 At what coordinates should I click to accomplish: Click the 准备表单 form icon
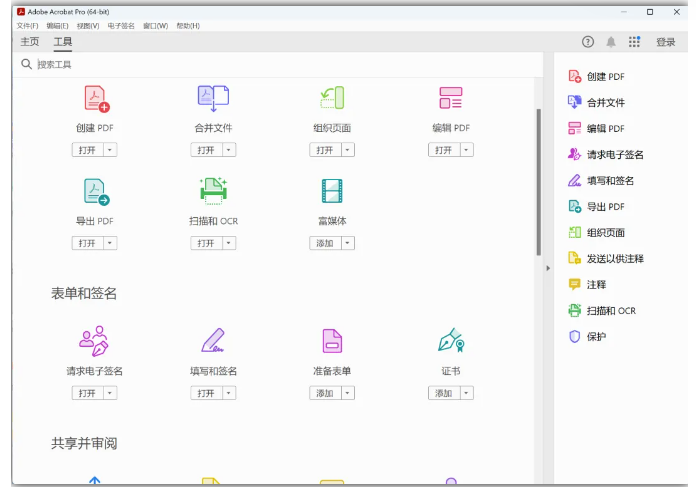[x=332, y=341]
